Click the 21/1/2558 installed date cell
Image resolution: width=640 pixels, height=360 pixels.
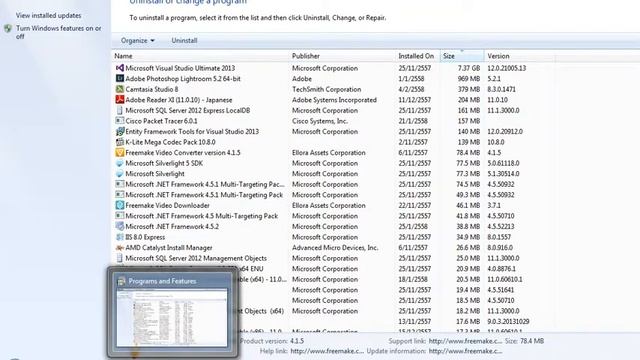point(413,121)
